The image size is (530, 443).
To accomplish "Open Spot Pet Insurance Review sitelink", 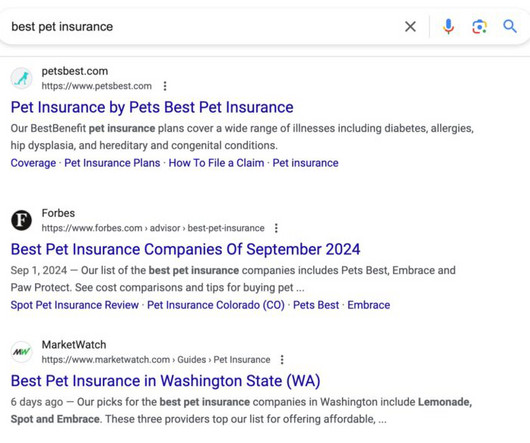I will pos(75,305).
